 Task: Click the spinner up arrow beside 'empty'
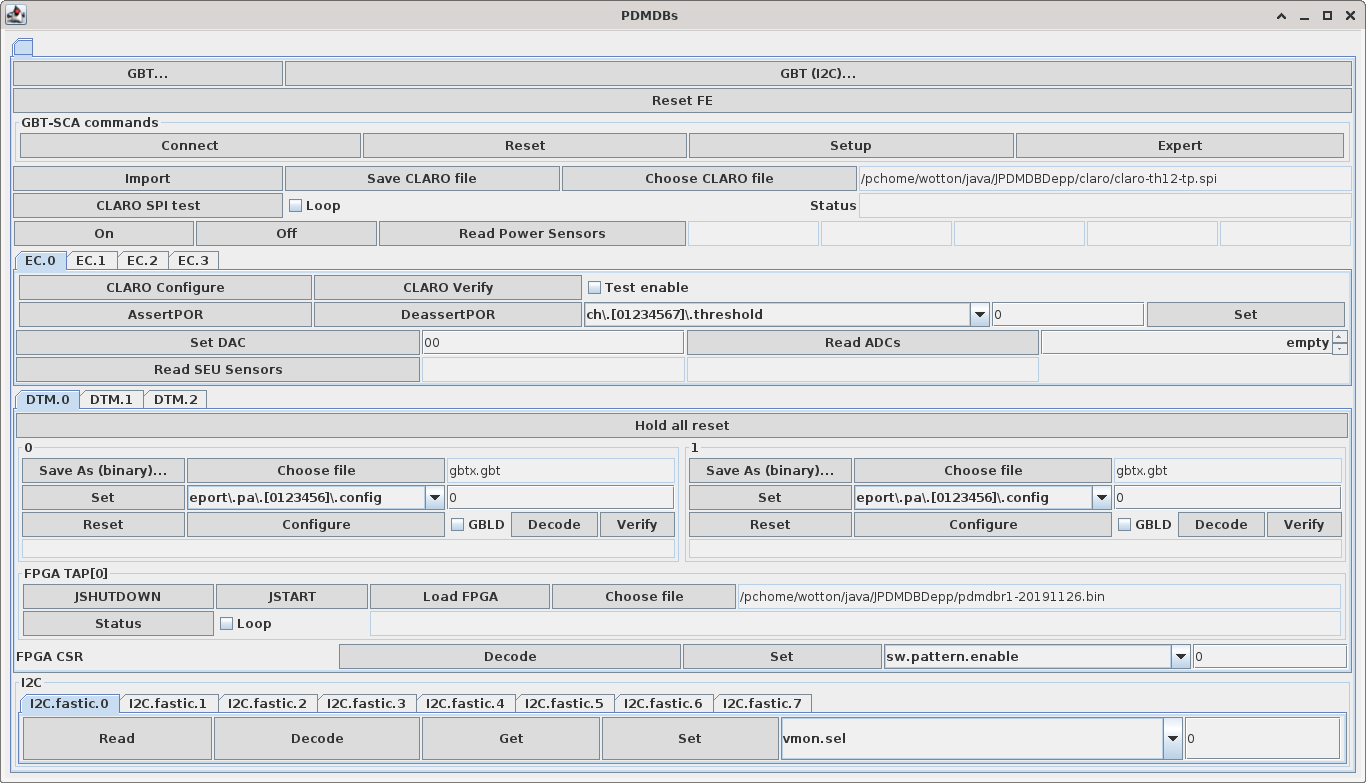1339,337
